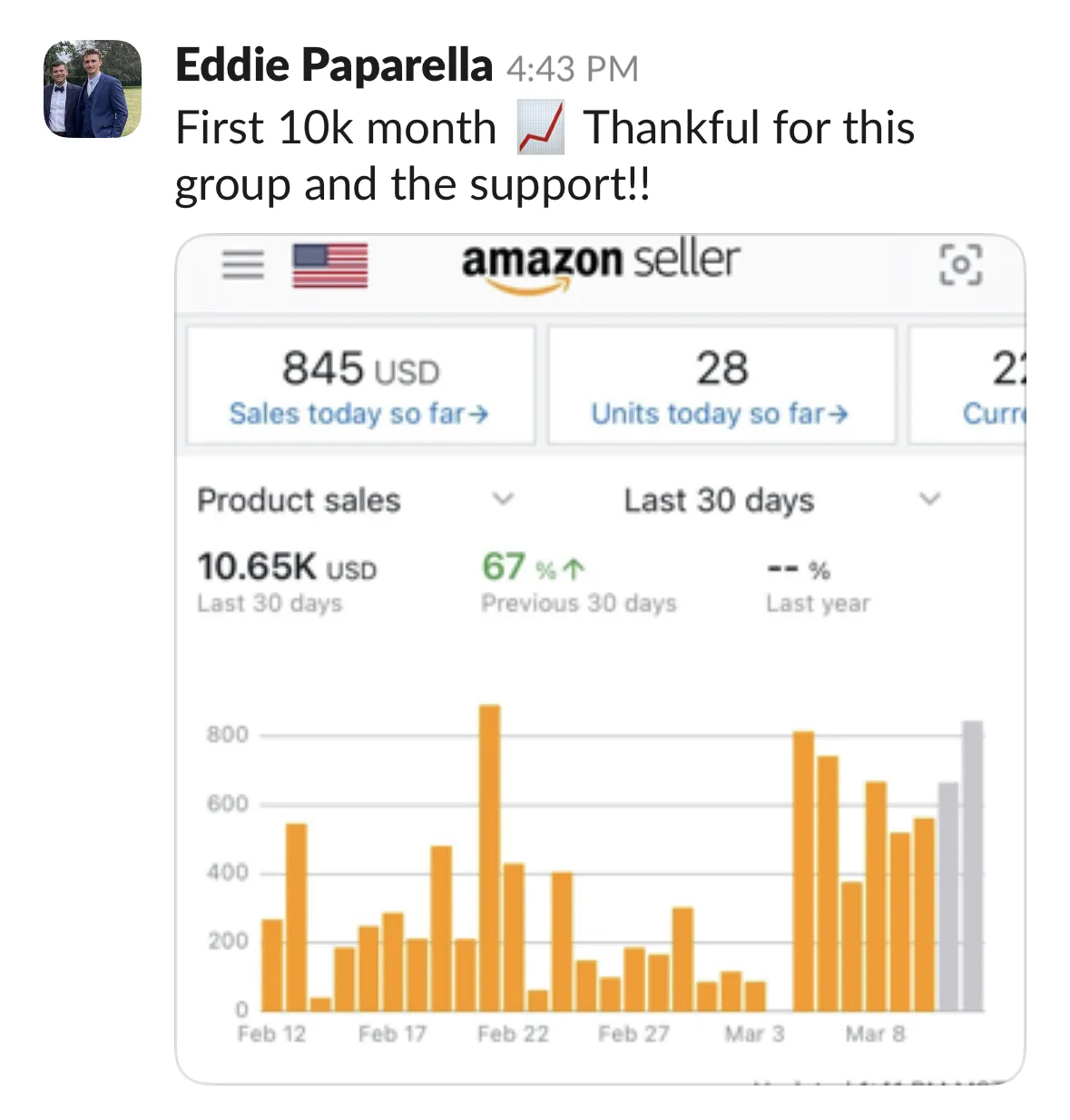This screenshot has height=1120, width=1070.
Task: Click the Mar 8 axis label
Action: [875, 1034]
